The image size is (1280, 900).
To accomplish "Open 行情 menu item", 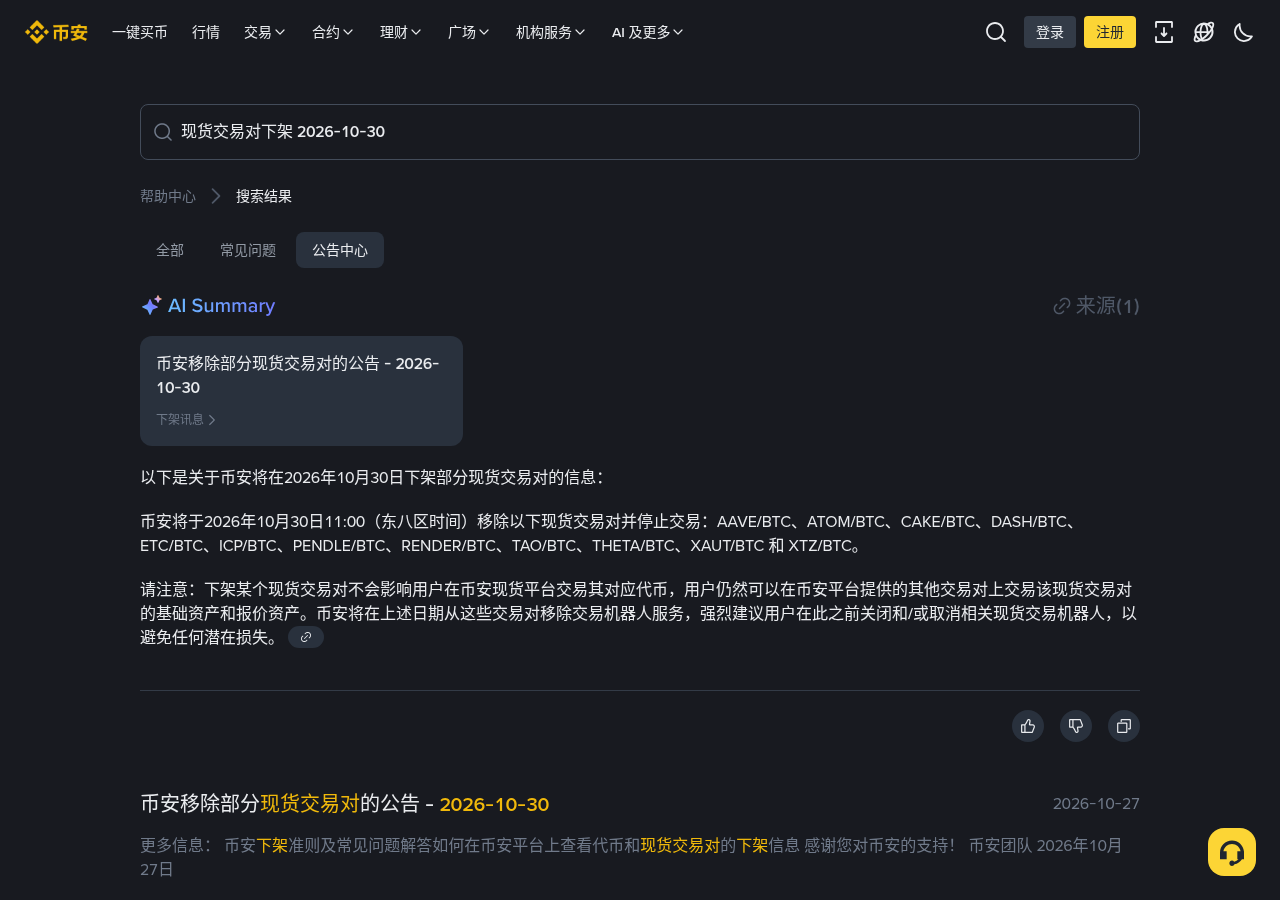I will (206, 32).
